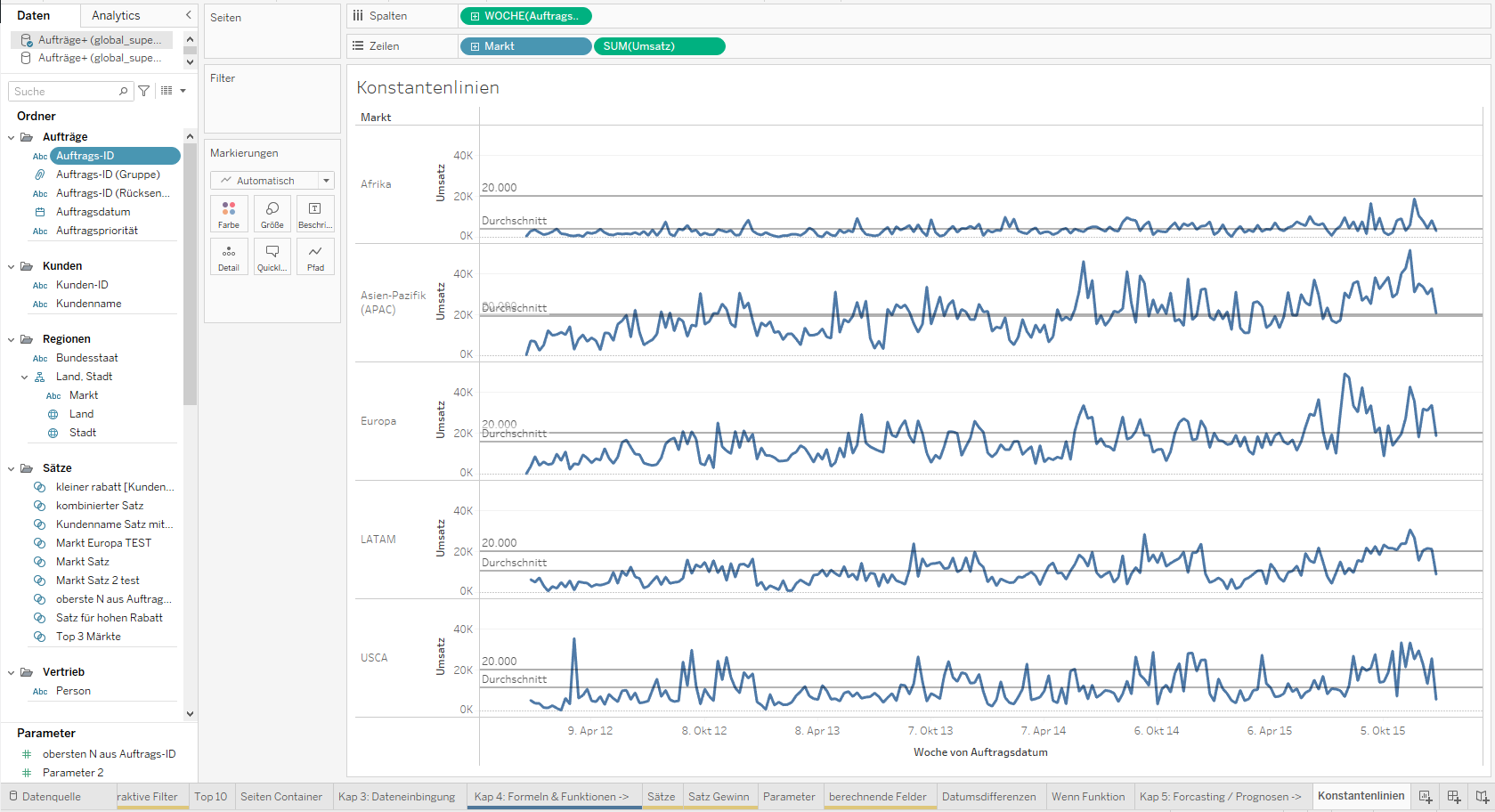Viewport: 1495px width, 812px height.
Task: Click the Detail marks button
Action: 229,256
